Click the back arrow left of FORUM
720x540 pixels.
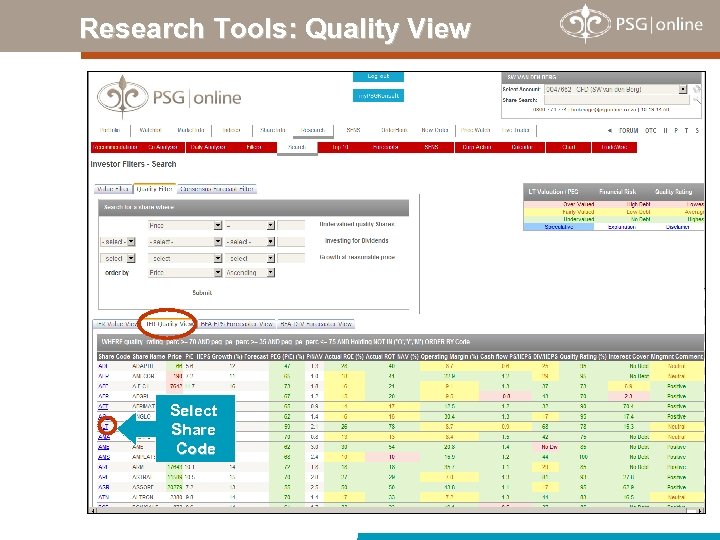(609, 130)
